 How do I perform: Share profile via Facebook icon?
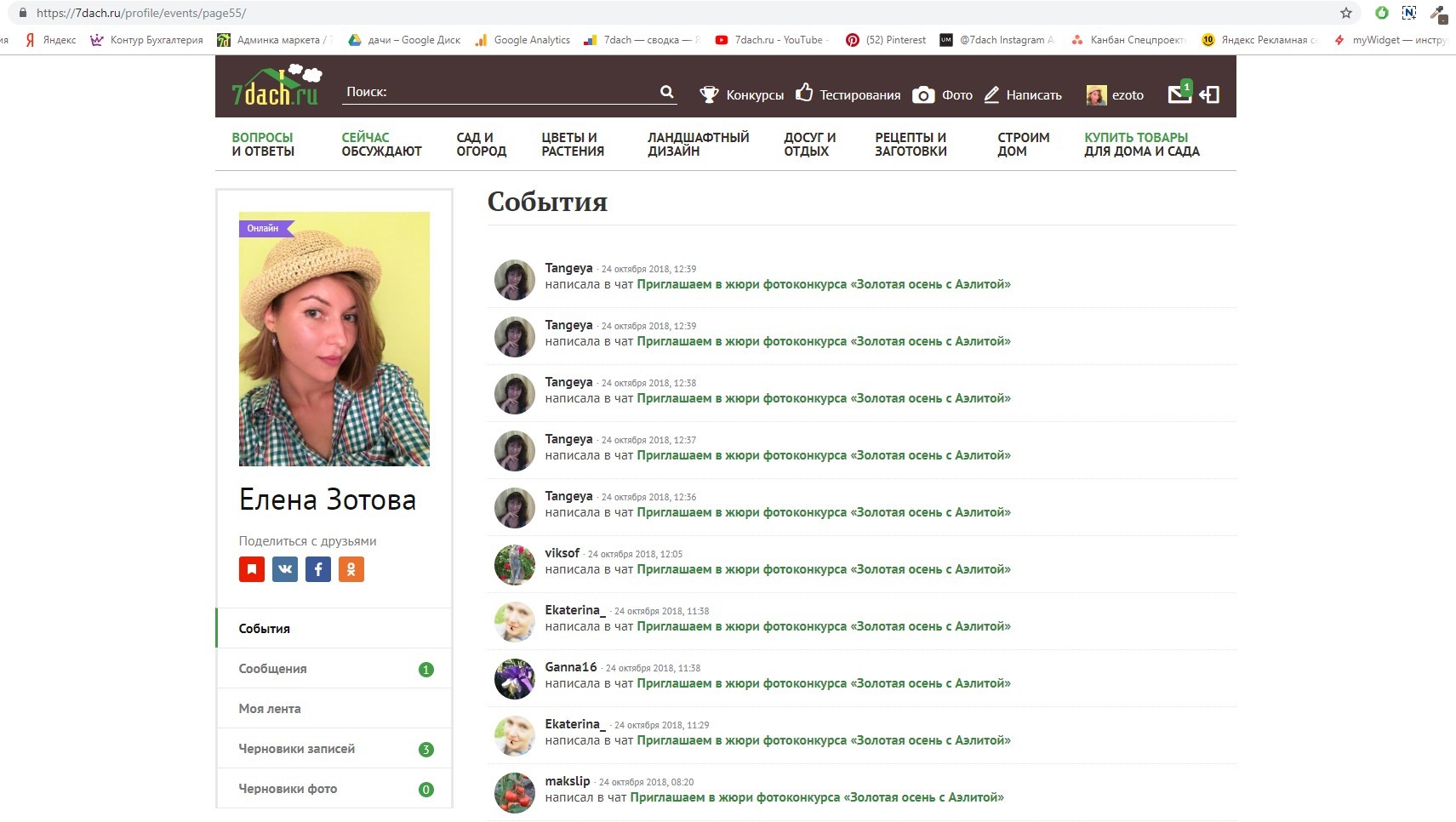318,569
